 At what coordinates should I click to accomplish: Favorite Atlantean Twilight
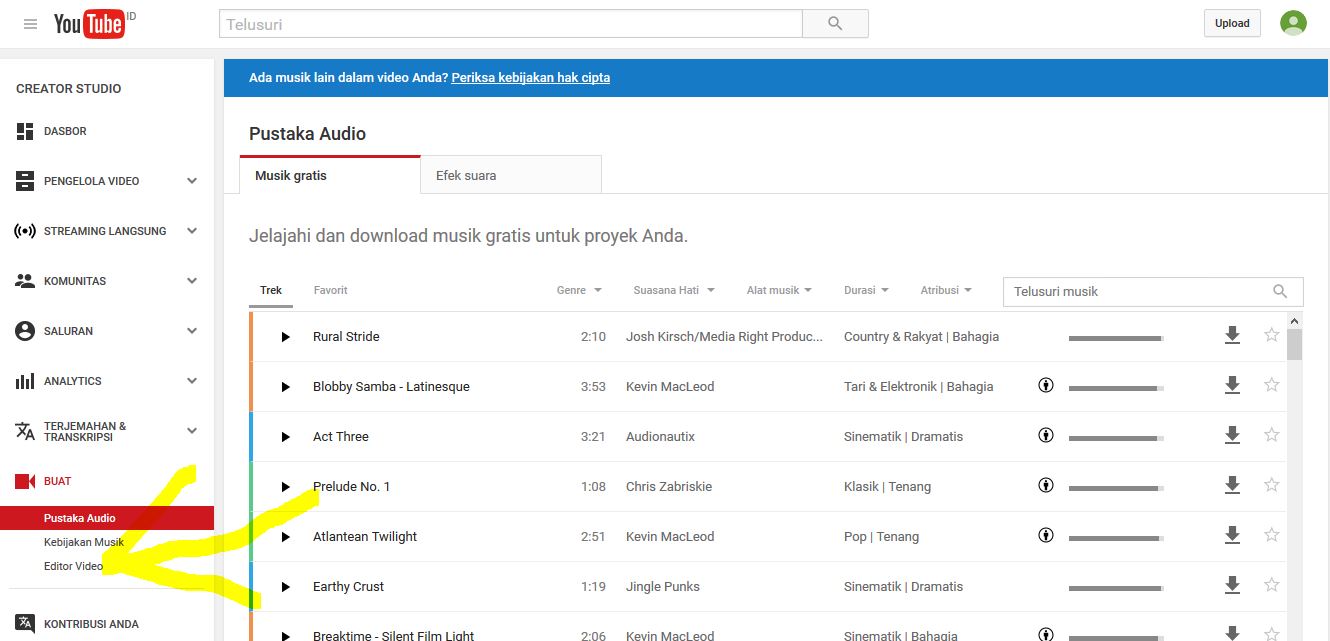tap(1272, 535)
